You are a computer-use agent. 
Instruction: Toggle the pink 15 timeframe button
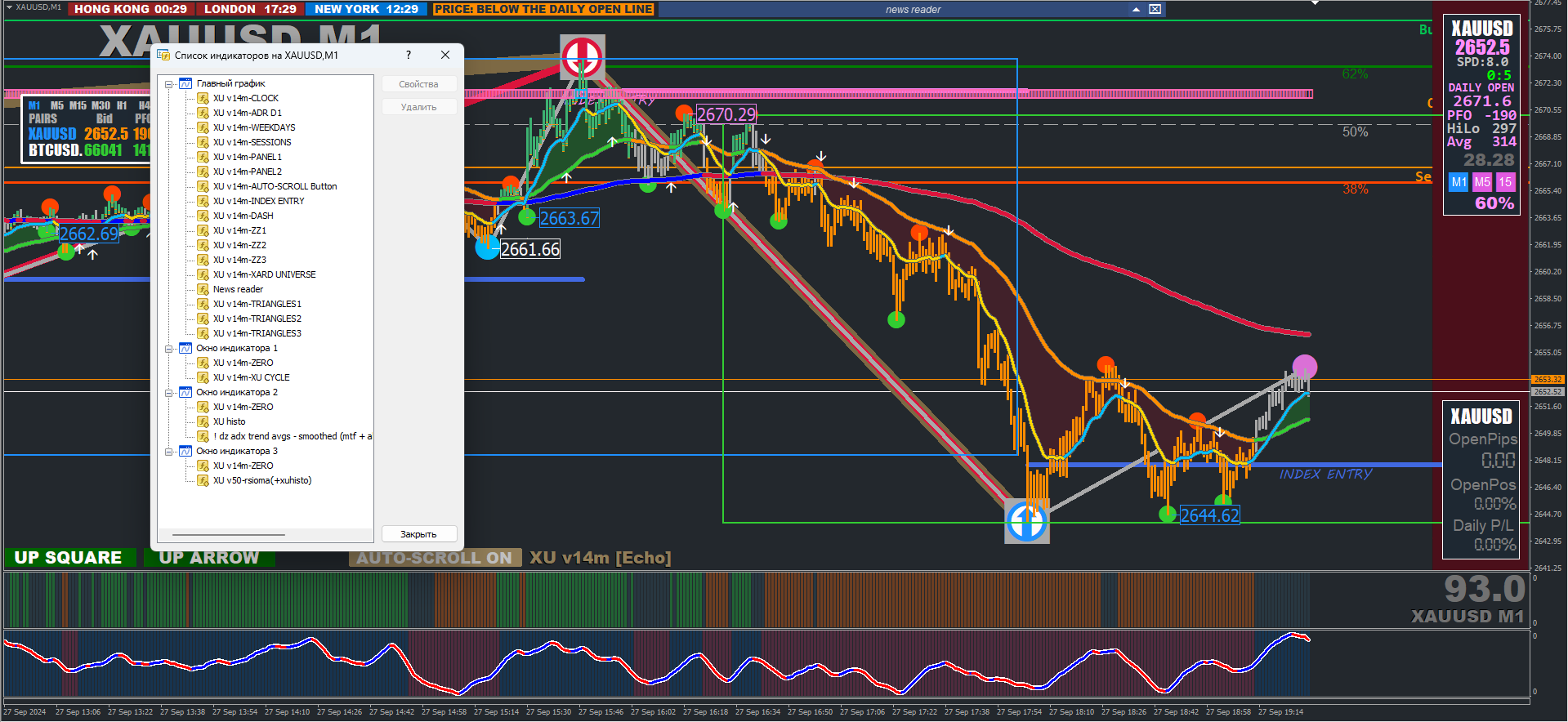click(x=1505, y=182)
